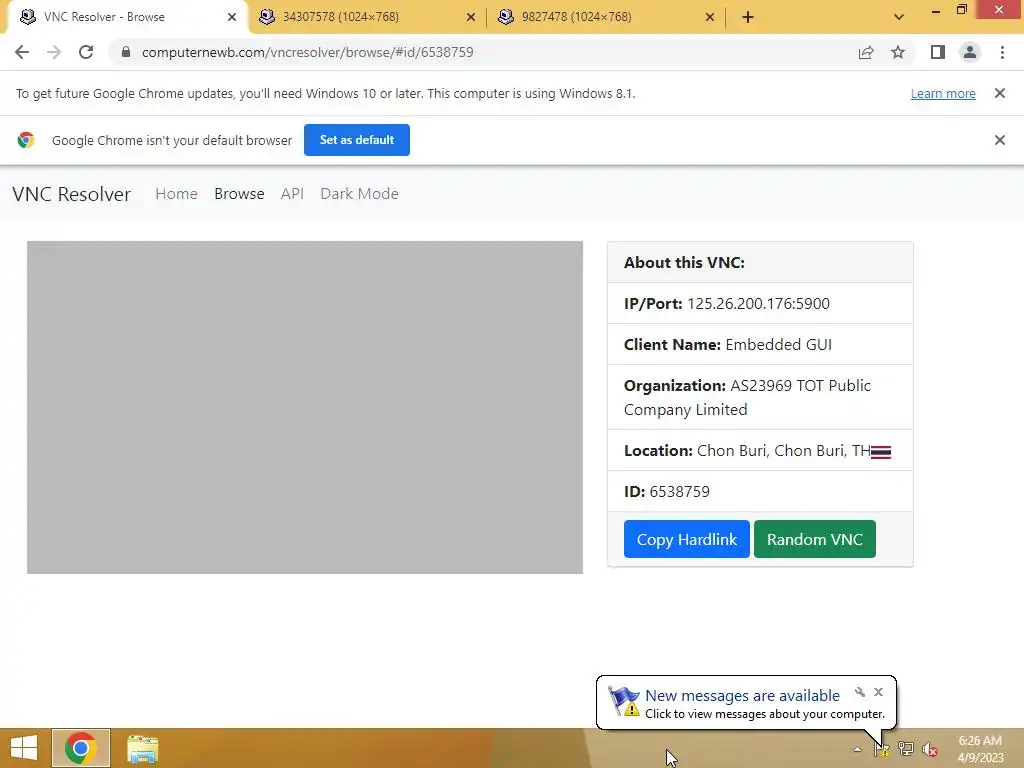This screenshot has height=768, width=1024.
Task: Go back using the browser back arrow
Action: (x=22, y=52)
